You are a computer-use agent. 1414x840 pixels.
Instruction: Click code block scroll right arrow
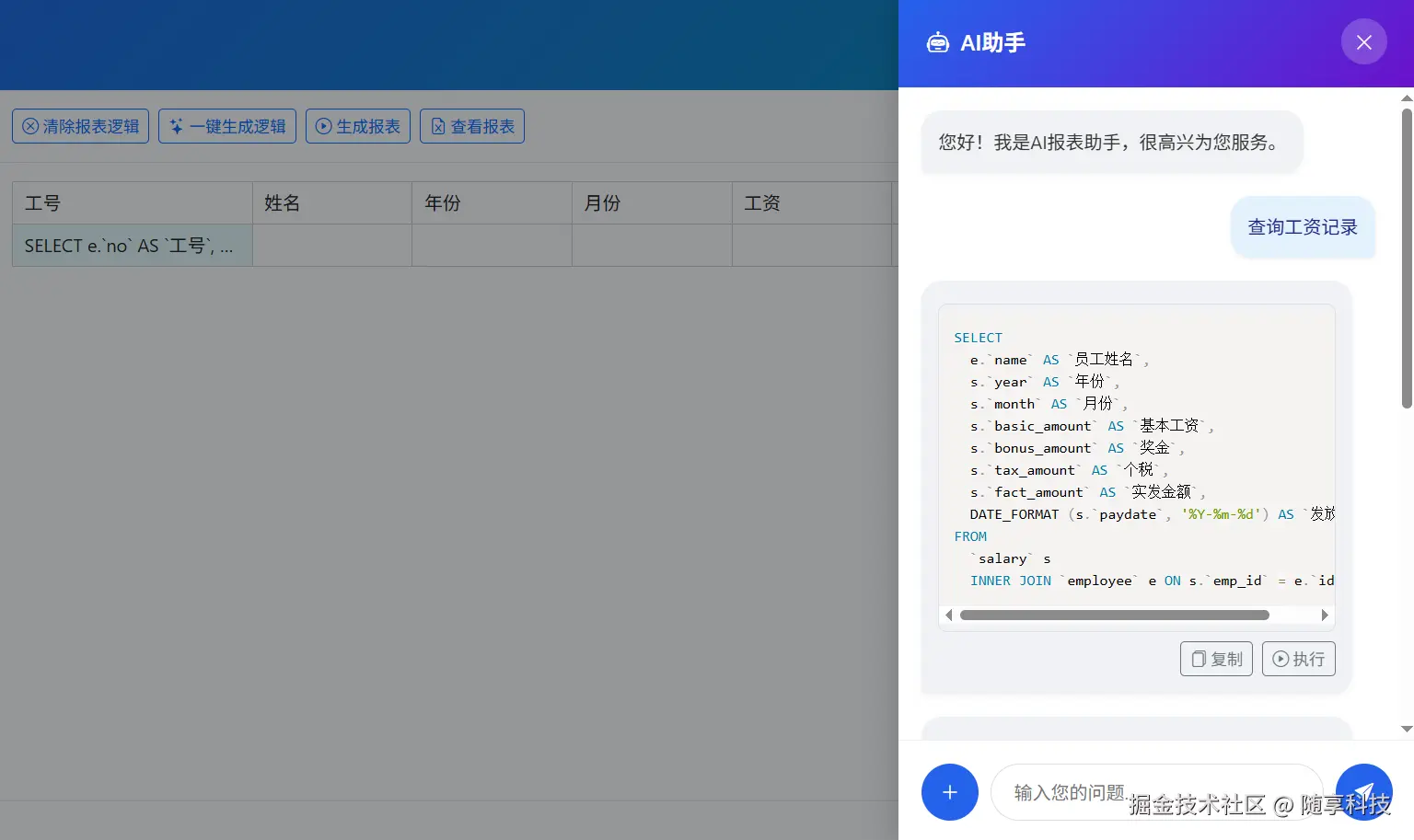[x=1325, y=616]
